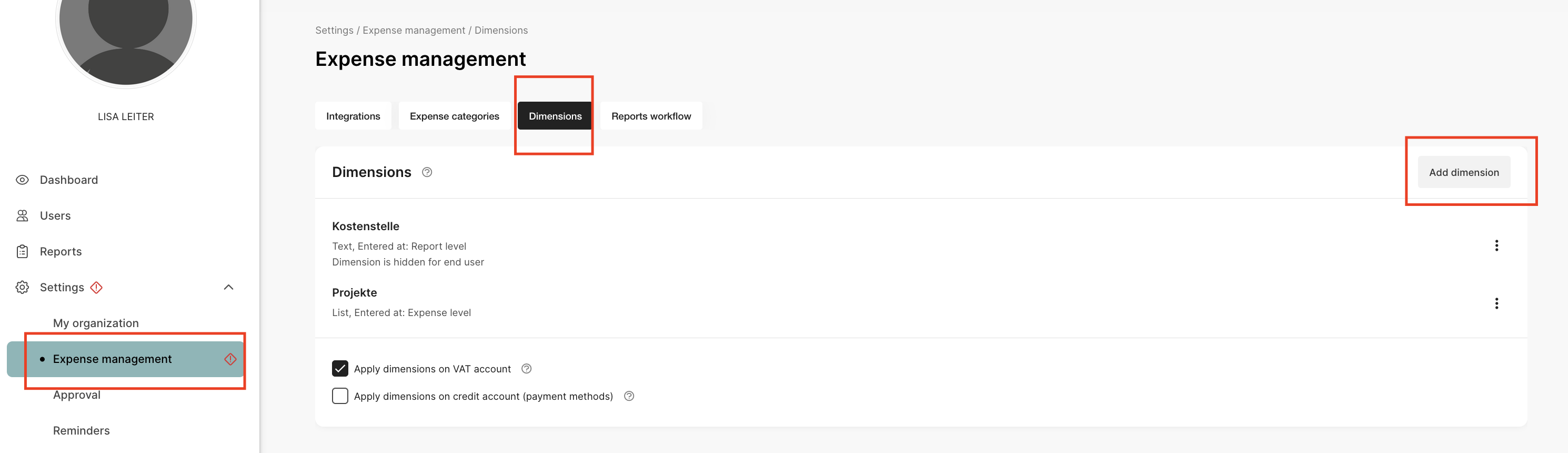Click help icon for VAT account option

[x=527, y=369]
